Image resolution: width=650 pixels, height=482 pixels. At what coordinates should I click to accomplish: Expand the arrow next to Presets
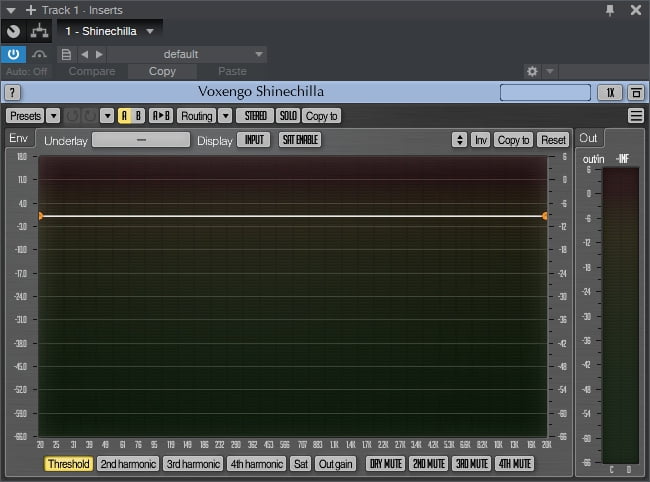click(53, 116)
